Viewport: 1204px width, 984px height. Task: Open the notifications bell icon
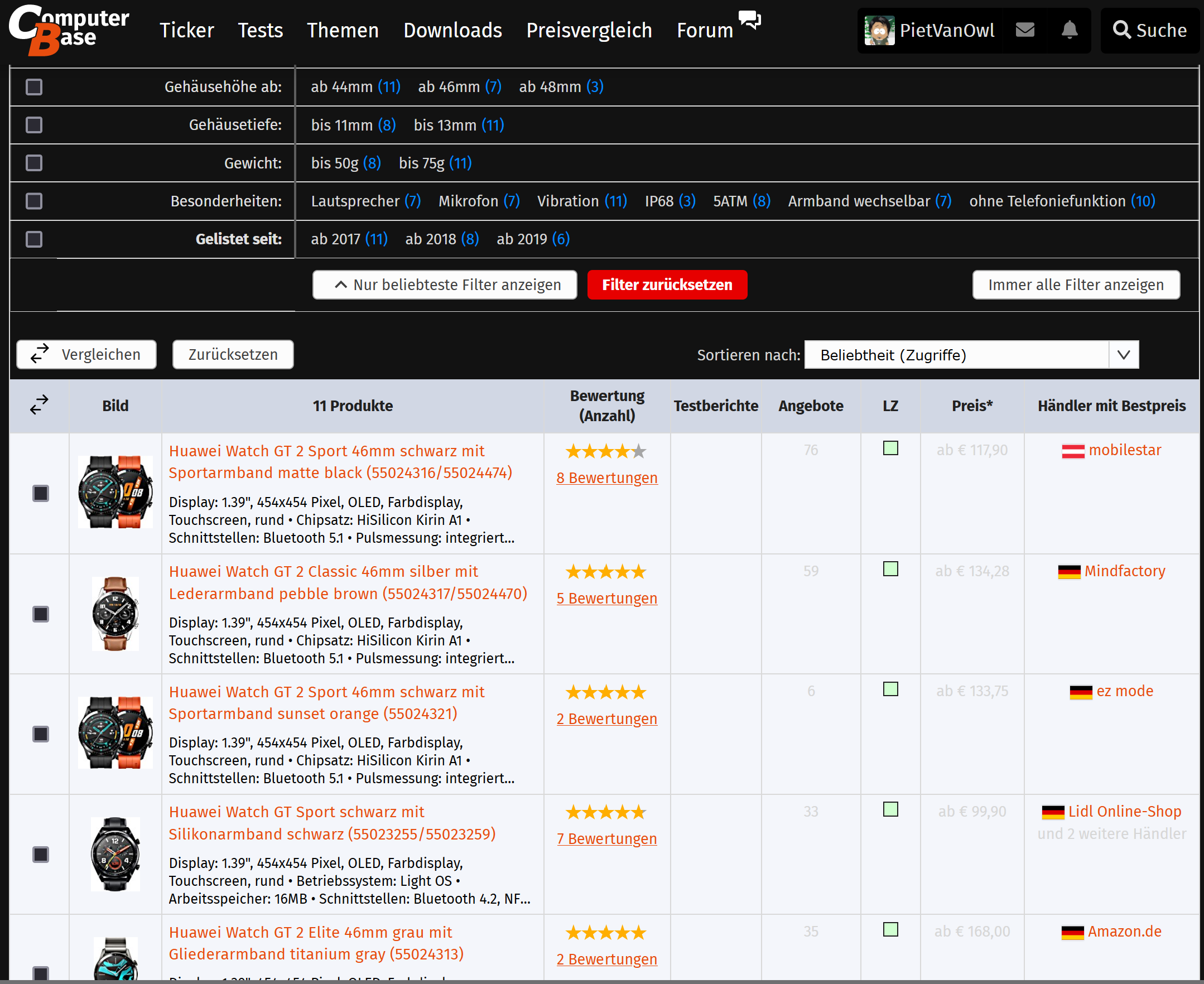1069,30
